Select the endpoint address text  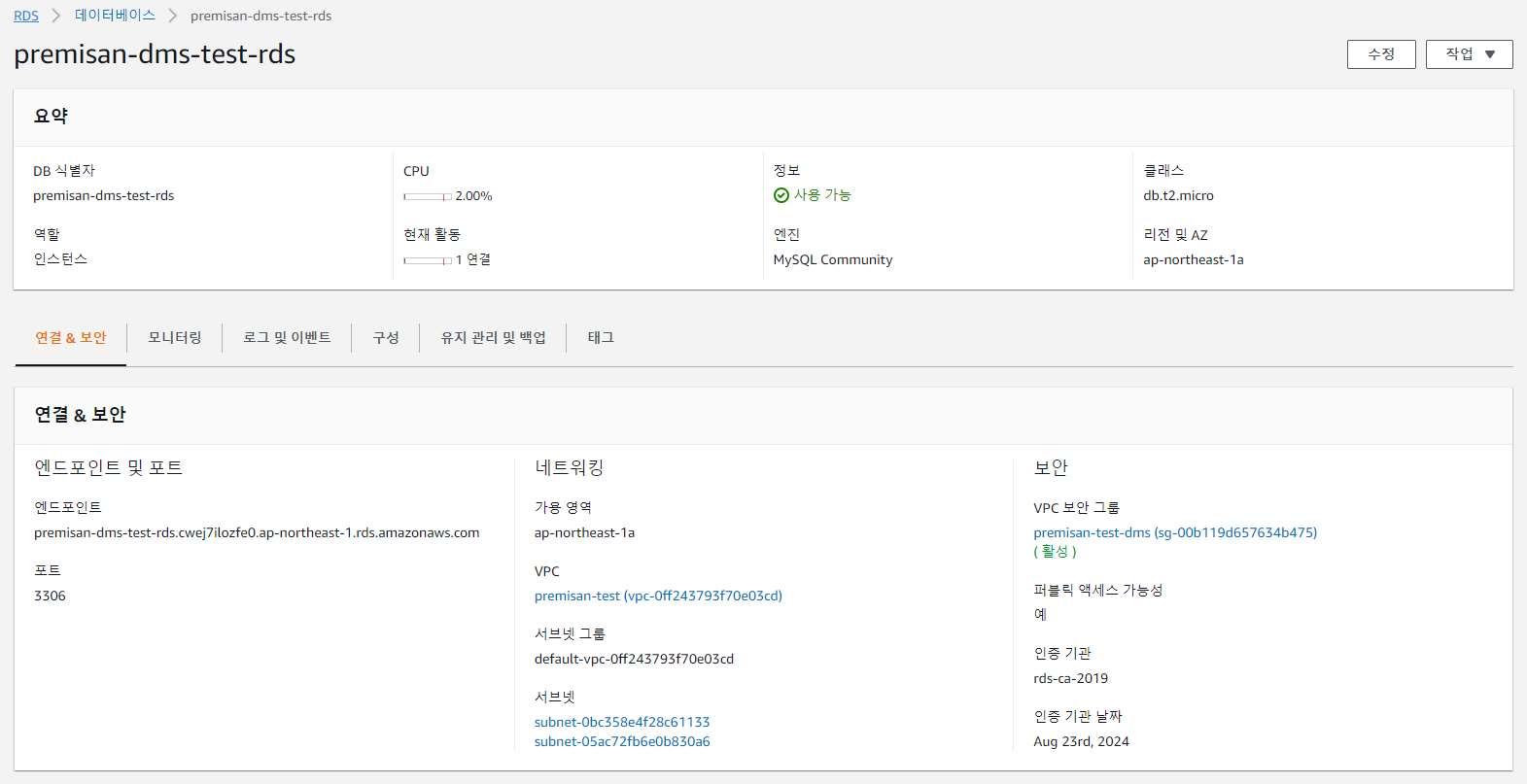[x=257, y=532]
